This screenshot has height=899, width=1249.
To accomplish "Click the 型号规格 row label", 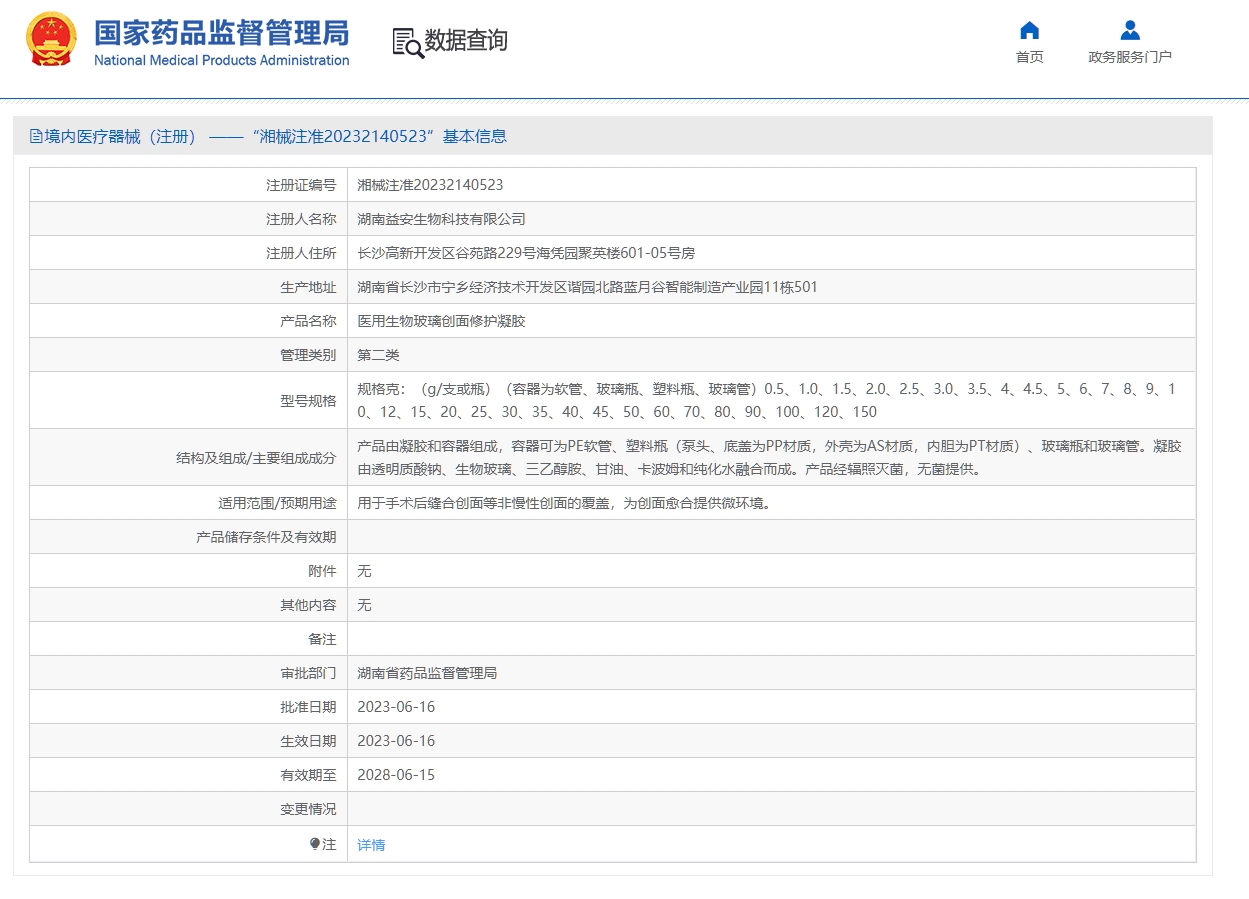I will tap(308, 401).
